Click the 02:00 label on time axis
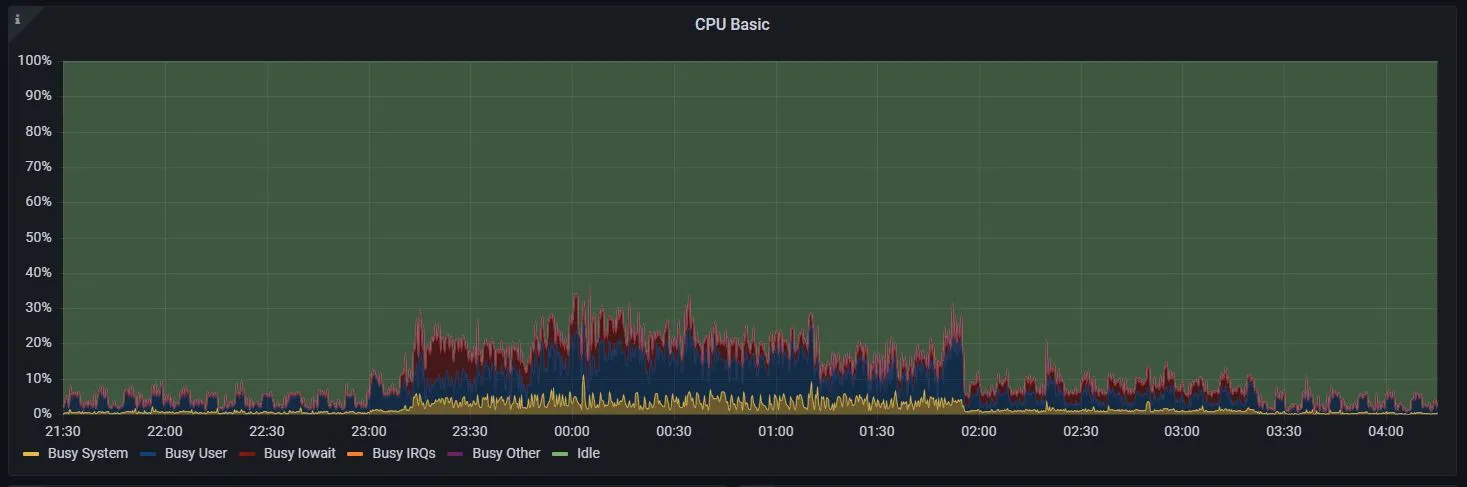1467x487 pixels. click(x=978, y=432)
